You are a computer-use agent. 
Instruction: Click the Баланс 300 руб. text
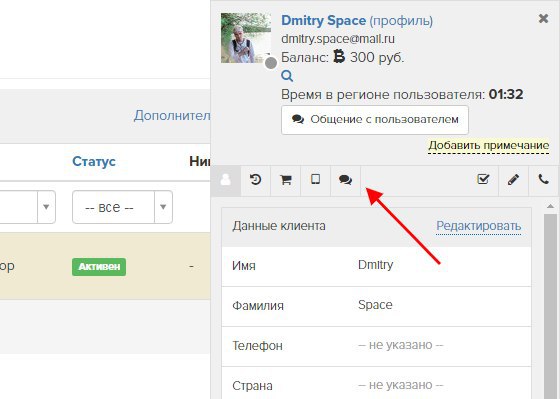coord(342,57)
